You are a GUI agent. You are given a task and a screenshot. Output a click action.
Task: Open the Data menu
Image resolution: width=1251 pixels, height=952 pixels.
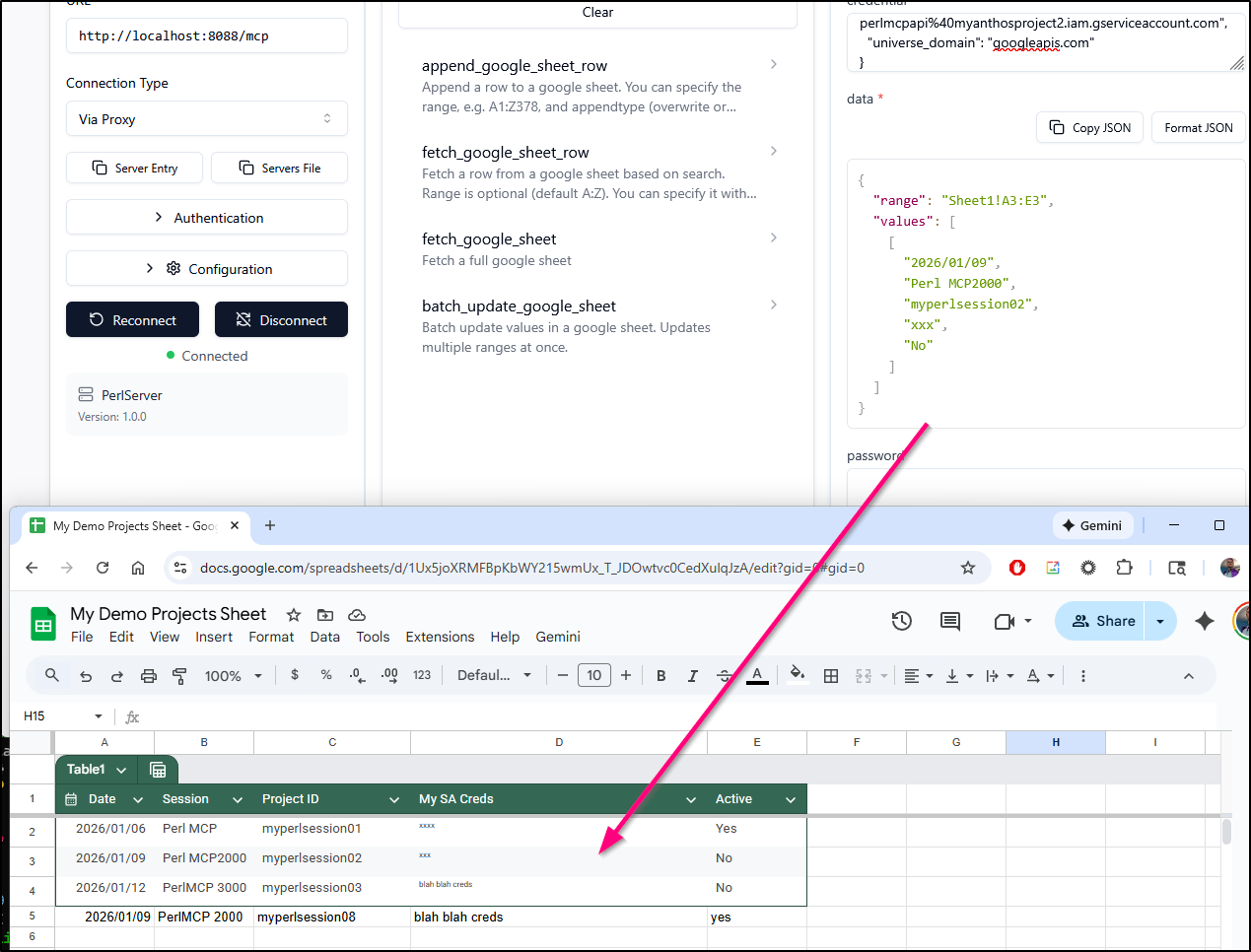pyautogui.click(x=324, y=638)
